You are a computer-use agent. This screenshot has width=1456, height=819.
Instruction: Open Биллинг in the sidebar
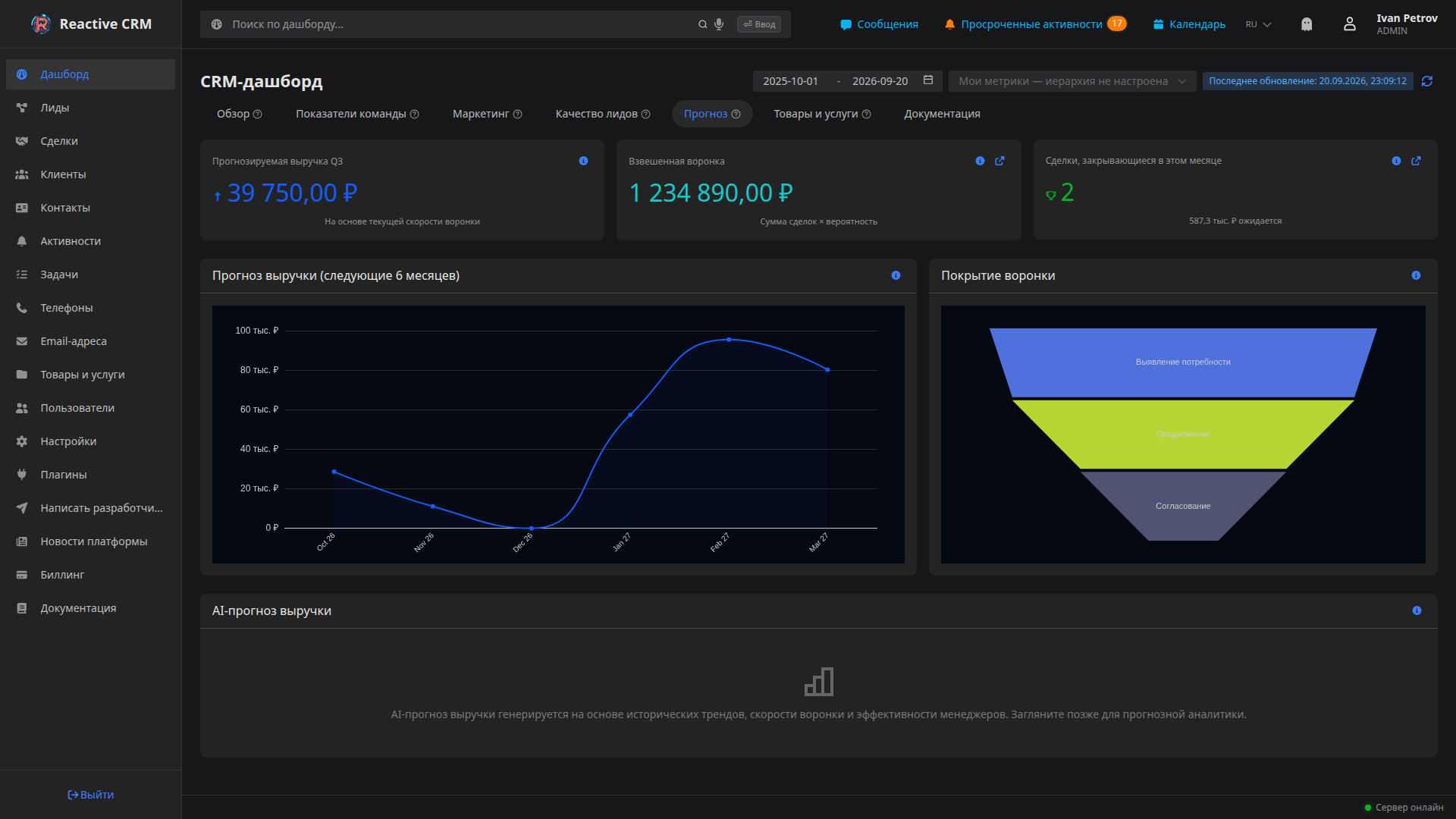pos(90,575)
